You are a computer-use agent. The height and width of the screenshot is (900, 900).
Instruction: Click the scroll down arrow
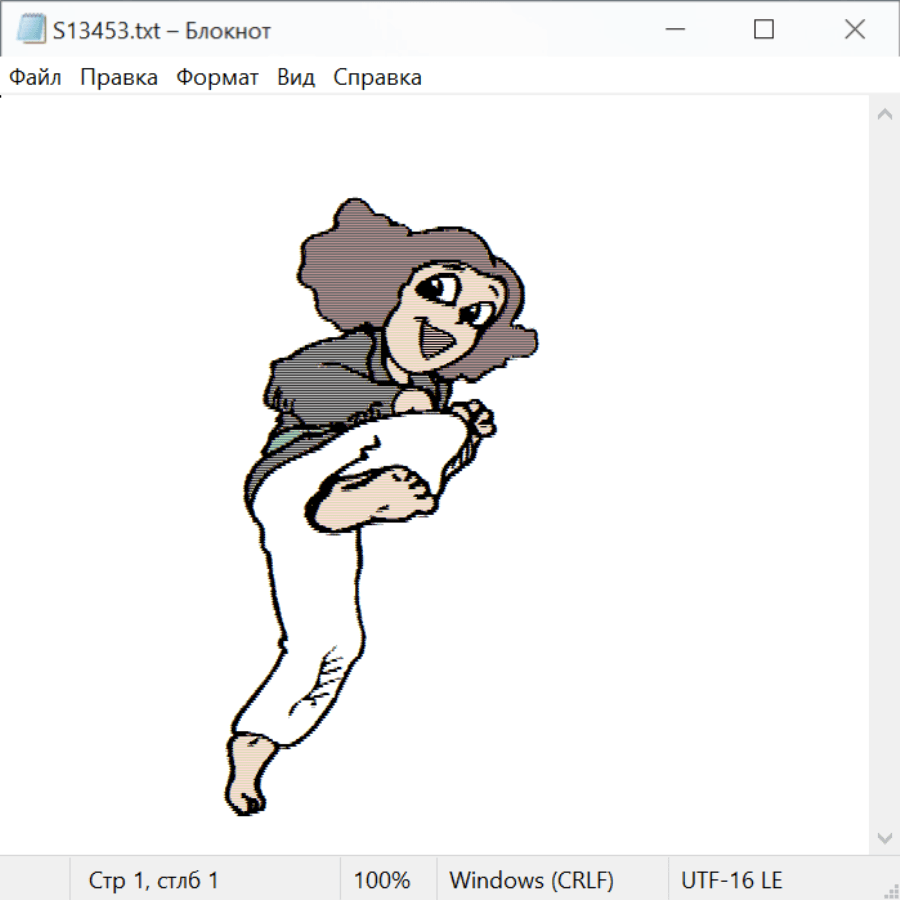click(884, 837)
